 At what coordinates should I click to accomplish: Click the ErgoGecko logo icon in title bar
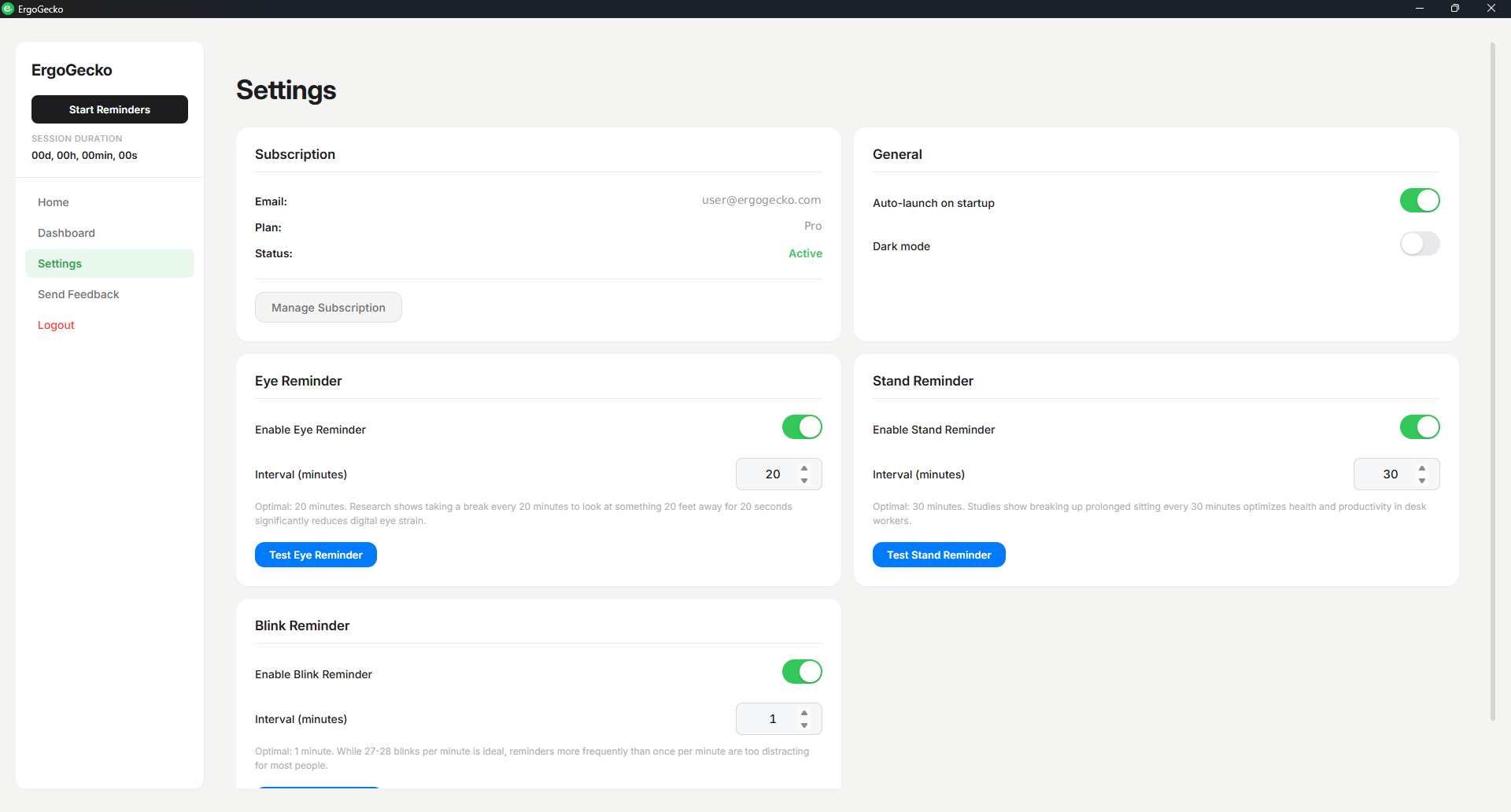pos(9,9)
